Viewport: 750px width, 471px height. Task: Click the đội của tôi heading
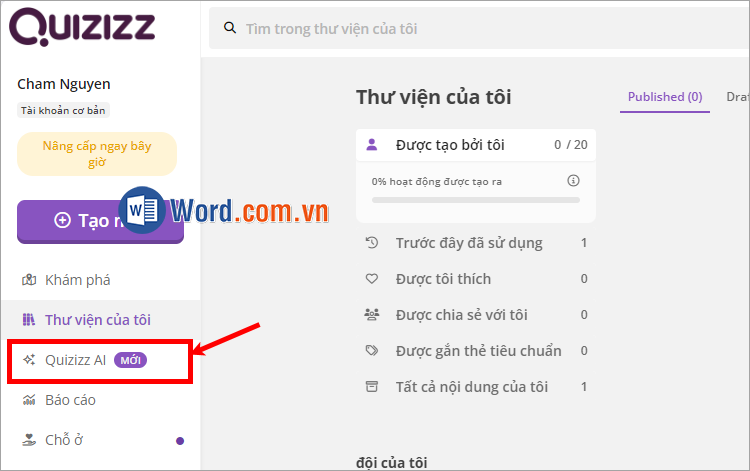pos(392,462)
